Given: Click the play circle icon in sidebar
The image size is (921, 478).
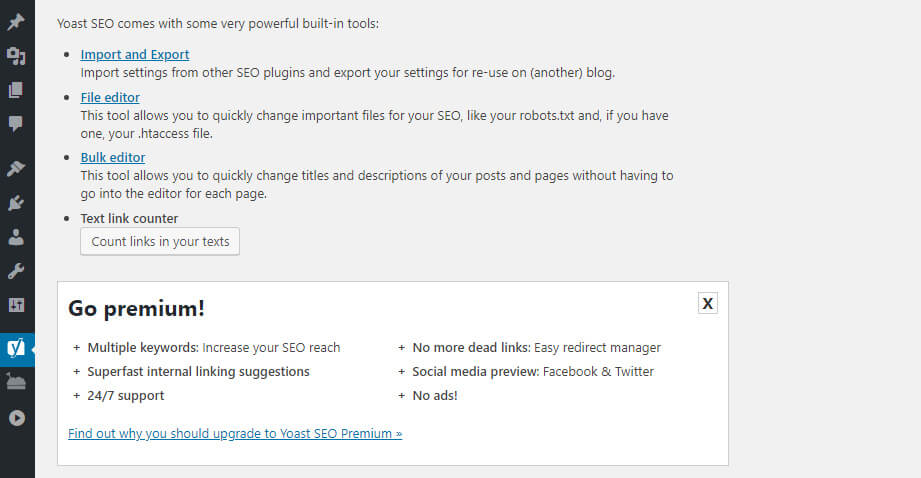Looking at the screenshot, I should [x=16, y=417].
